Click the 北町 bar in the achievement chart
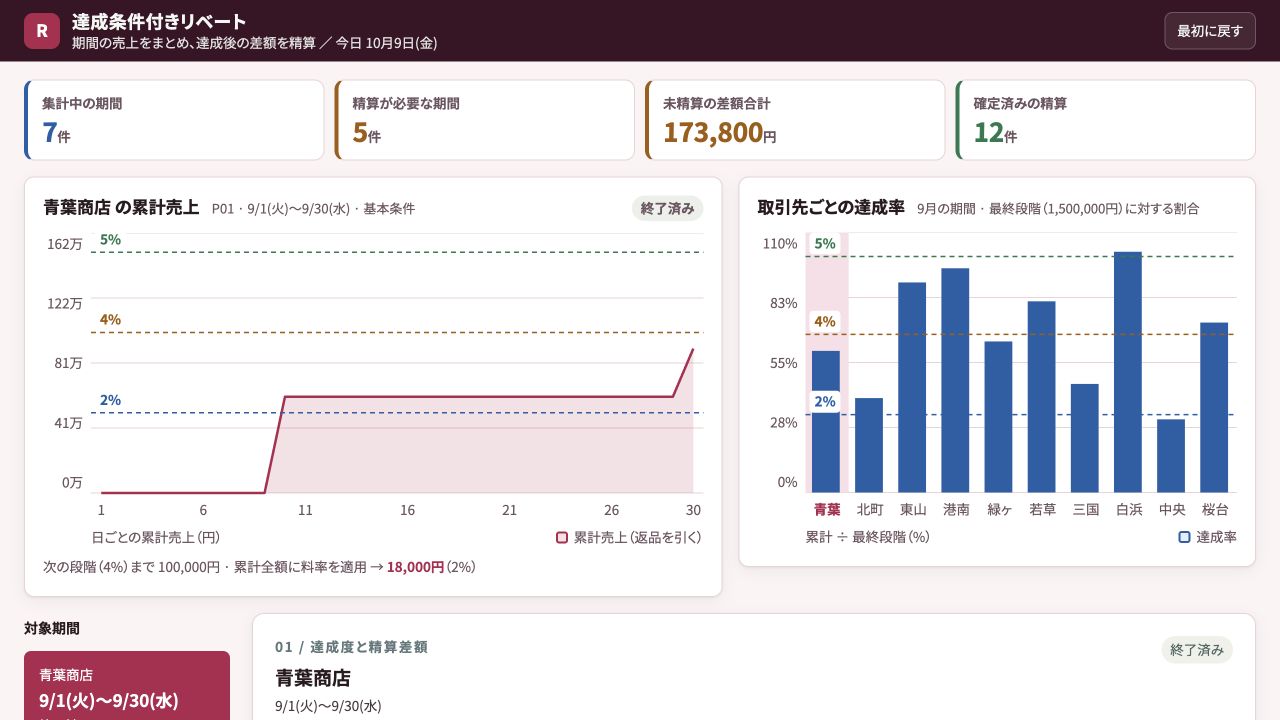This screenshot has width=1280, height=720. [869, 445]
